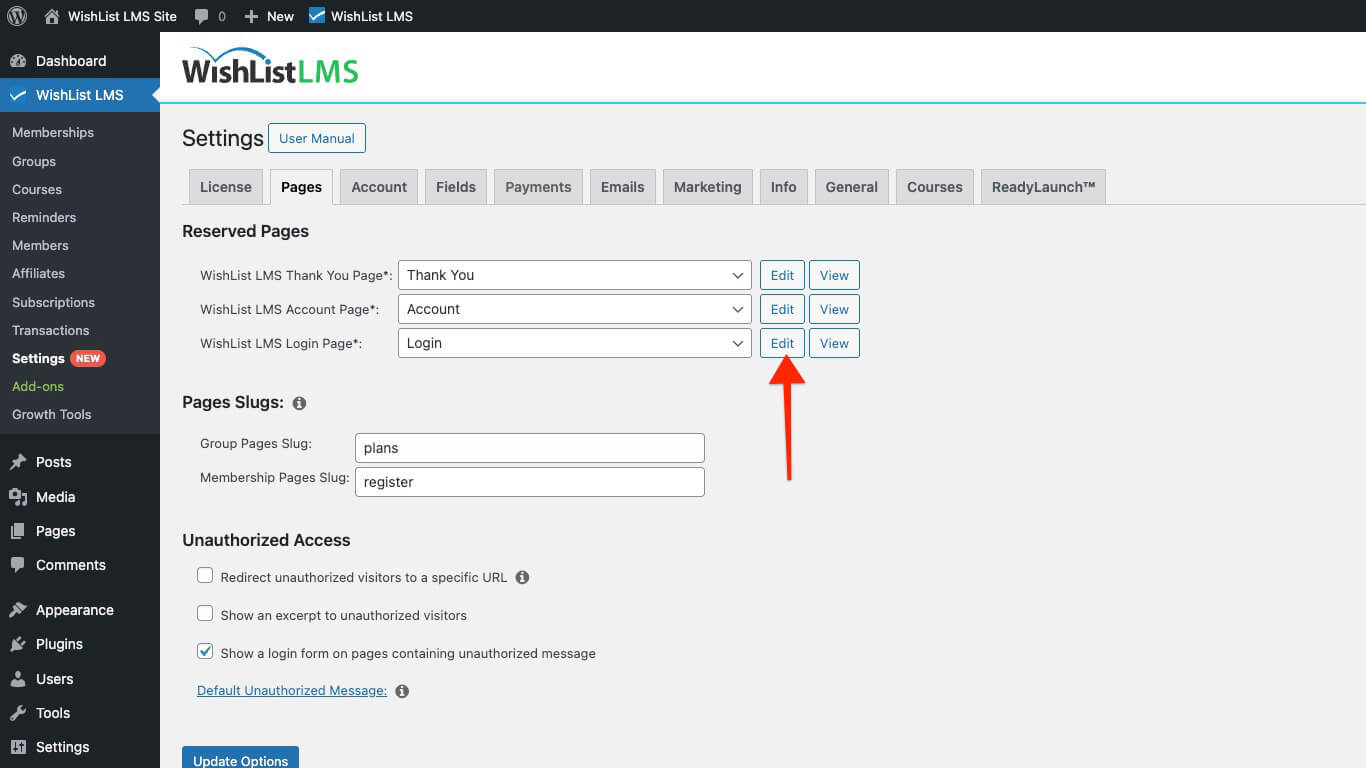The height and width of the screenshot is (768, 1366).
Task: Open the Login Page dropdown
Action: (x=574, y=342)
